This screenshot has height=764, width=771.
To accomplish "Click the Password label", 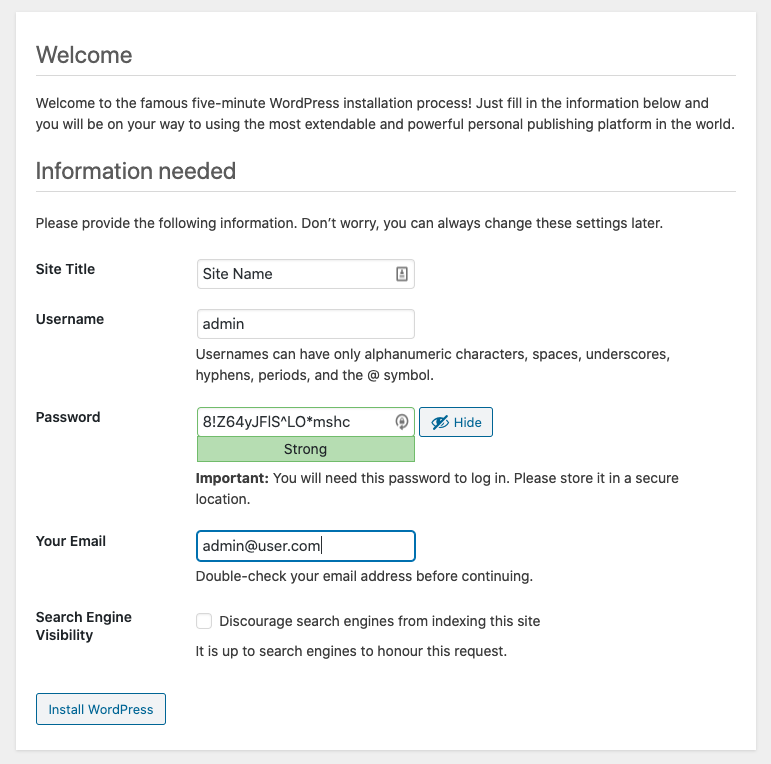I will pos(68,417).
